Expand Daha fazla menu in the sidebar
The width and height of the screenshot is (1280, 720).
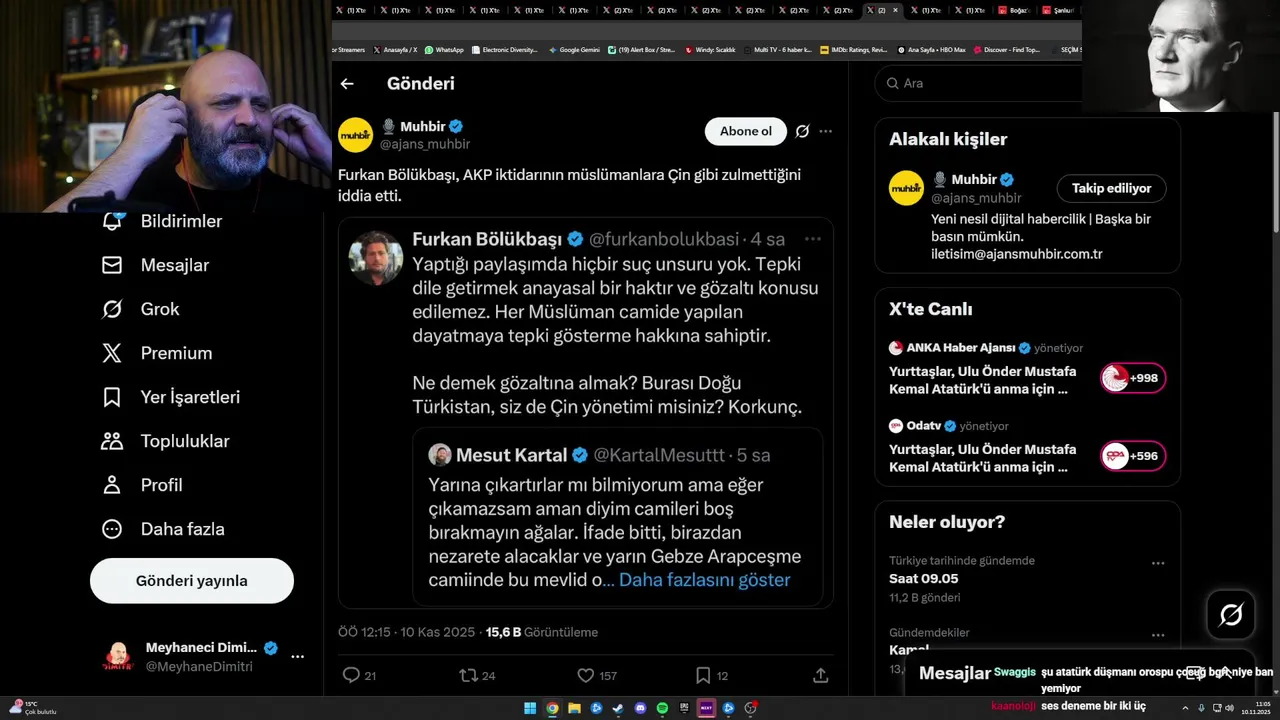[162, 529]
